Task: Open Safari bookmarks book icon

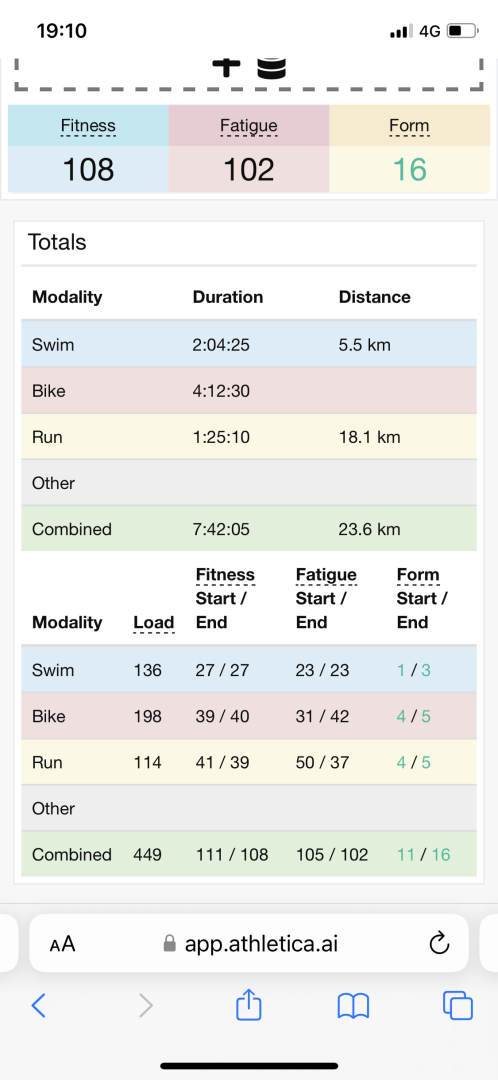Action: pyautogui.click(x=353, y=1006)
